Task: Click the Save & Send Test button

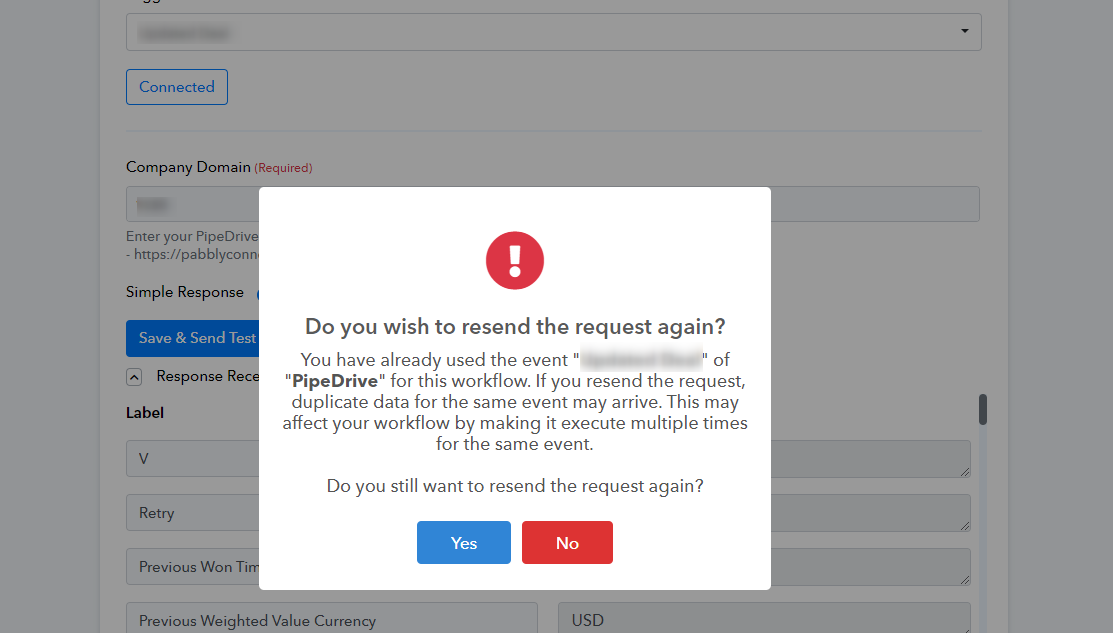Action: click(x=193, y=338)
